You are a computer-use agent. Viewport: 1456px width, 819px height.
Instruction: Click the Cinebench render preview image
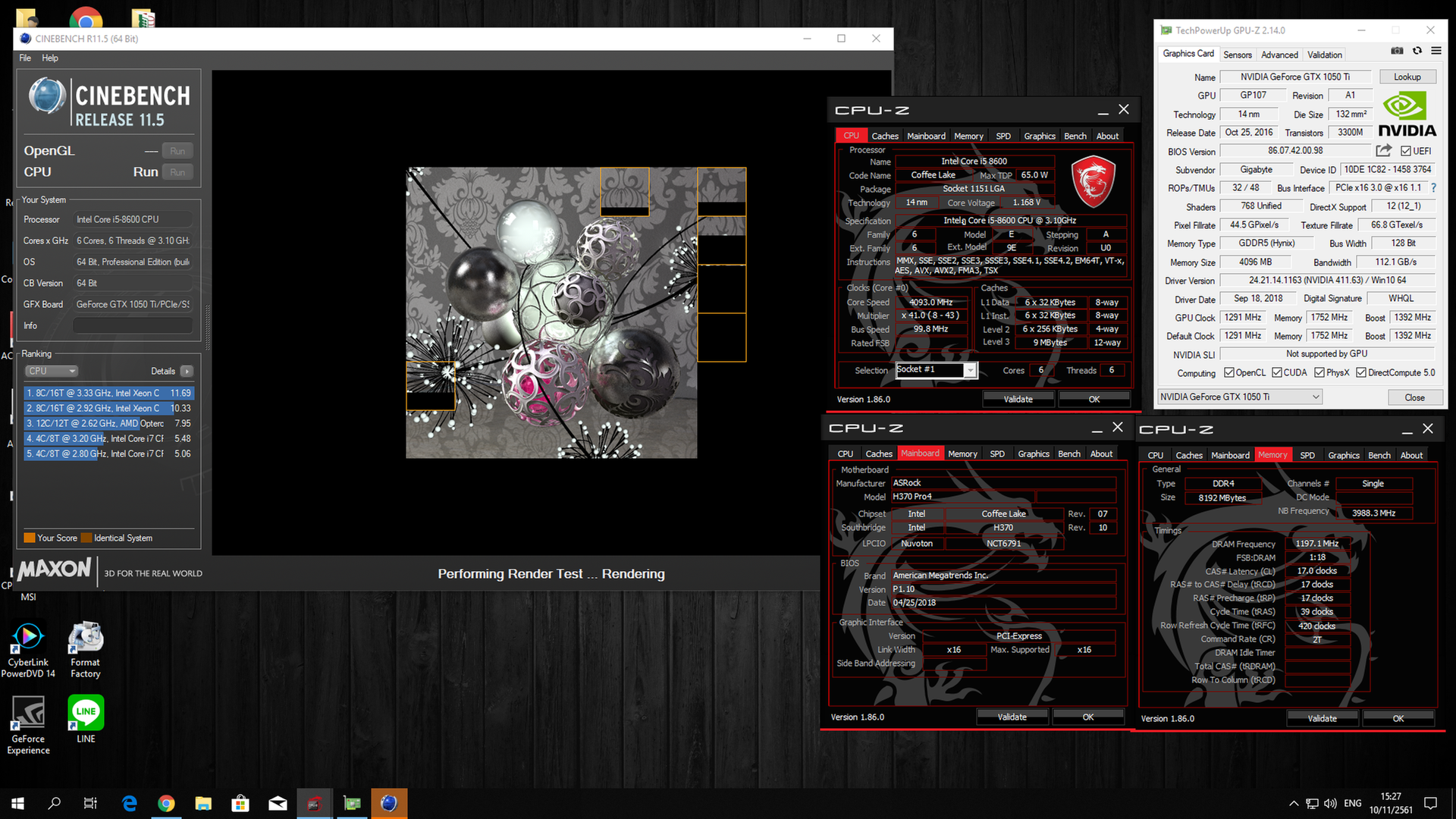(551, 312)
